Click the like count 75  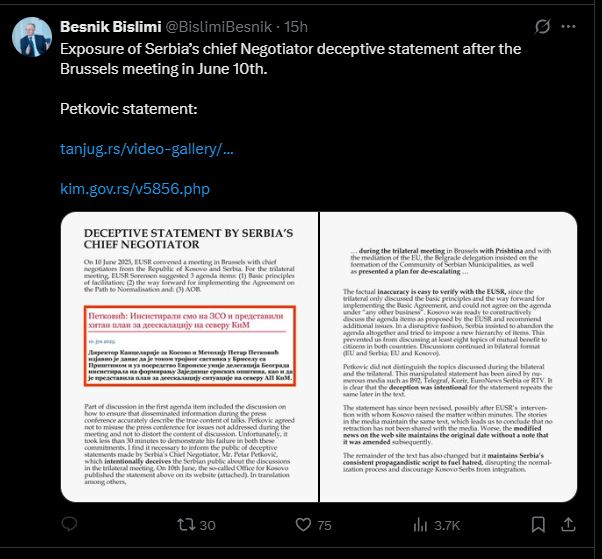[x=324, y=525]
